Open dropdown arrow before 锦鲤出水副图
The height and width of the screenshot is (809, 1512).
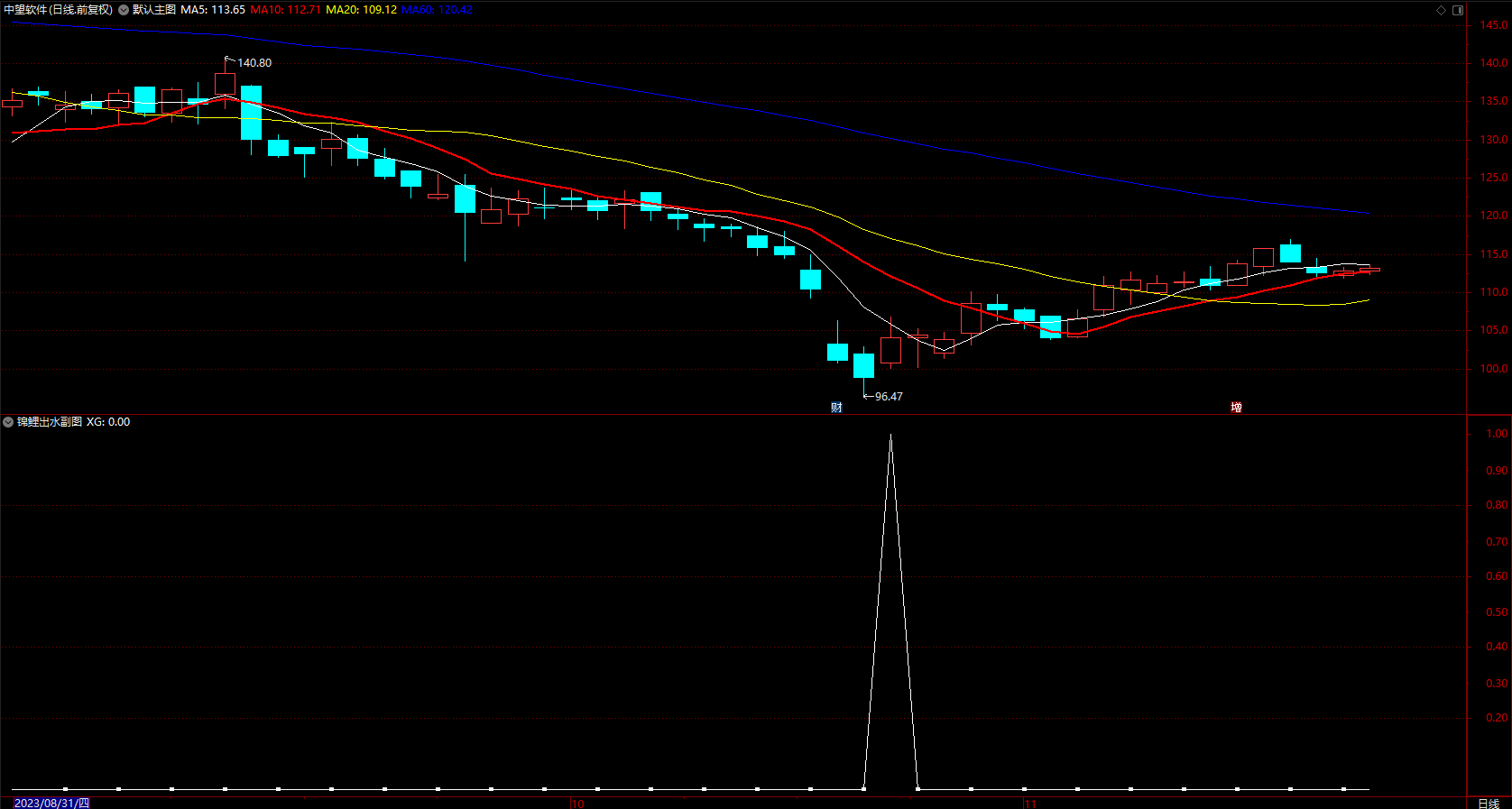(x=8, y=422)
